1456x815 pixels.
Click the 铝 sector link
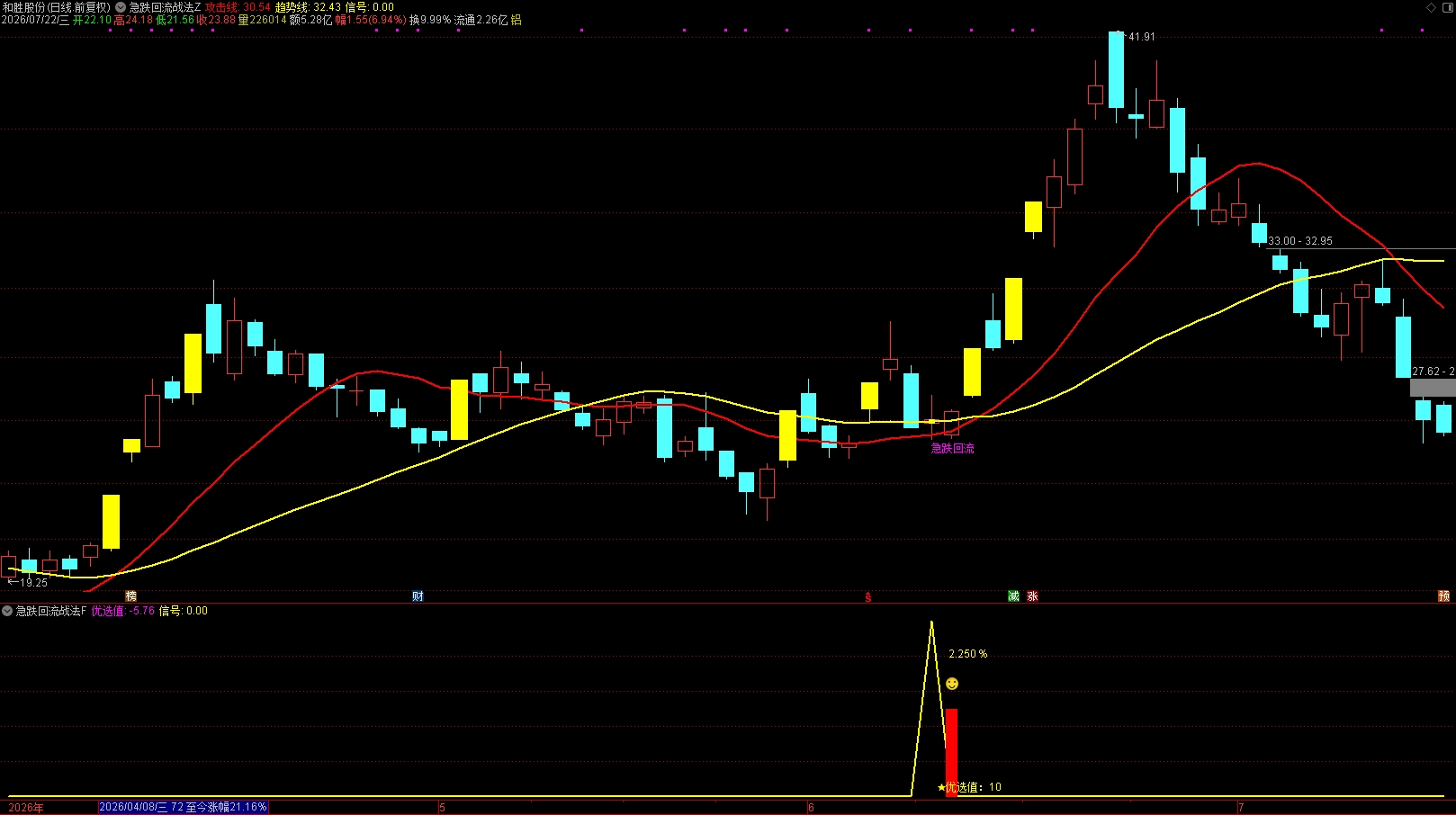pyautogui.click(x=517, y=20)
